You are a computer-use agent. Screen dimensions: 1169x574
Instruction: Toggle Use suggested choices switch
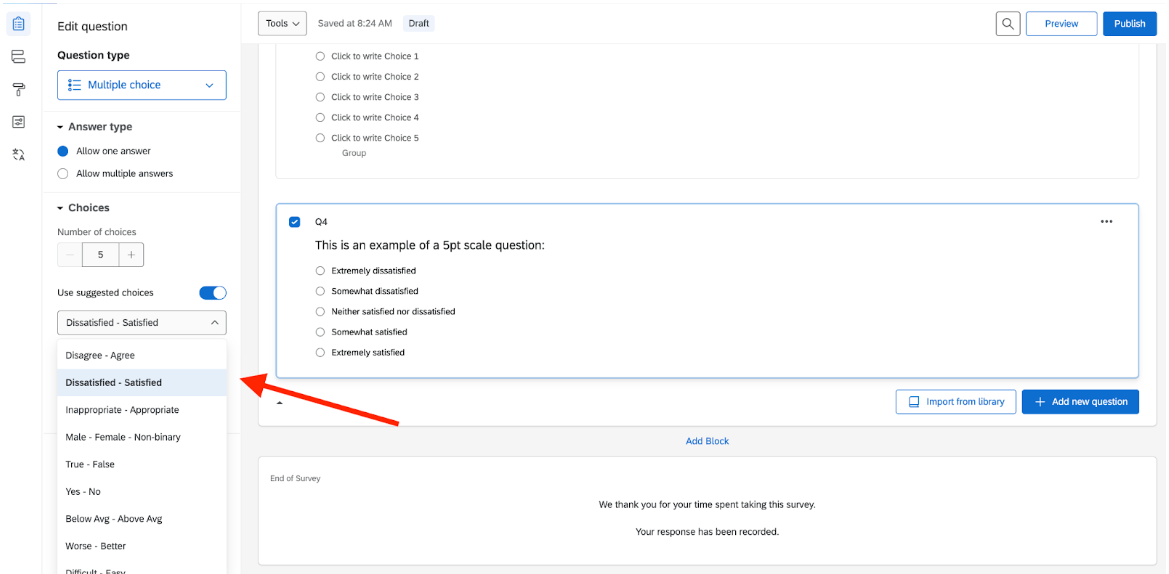(212, 293)
